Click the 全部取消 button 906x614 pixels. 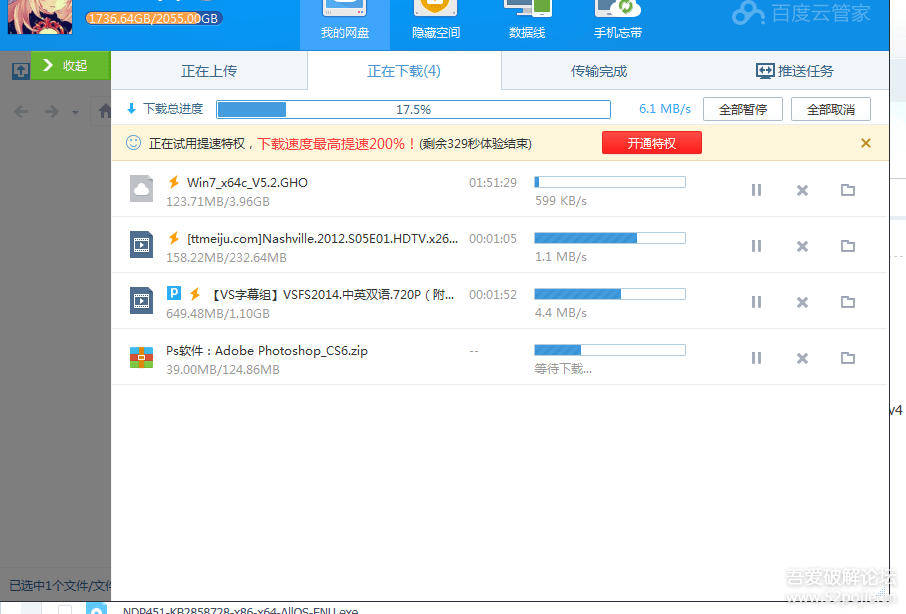(x=830, y=109)
